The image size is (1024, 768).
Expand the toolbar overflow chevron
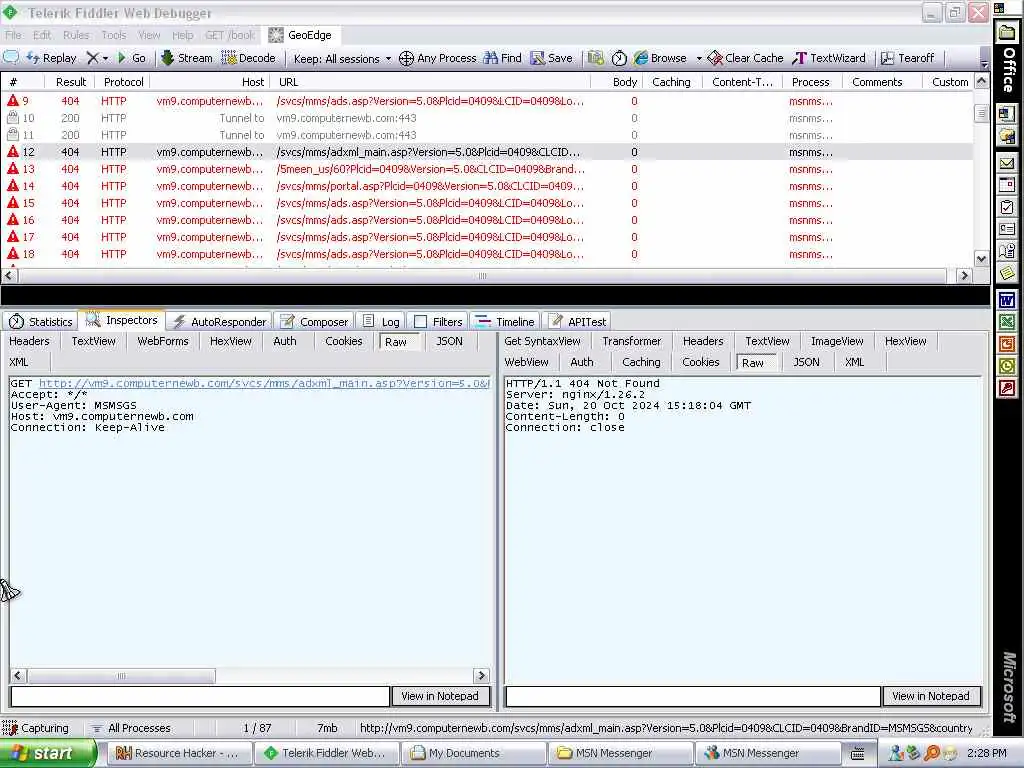(984, 64)
